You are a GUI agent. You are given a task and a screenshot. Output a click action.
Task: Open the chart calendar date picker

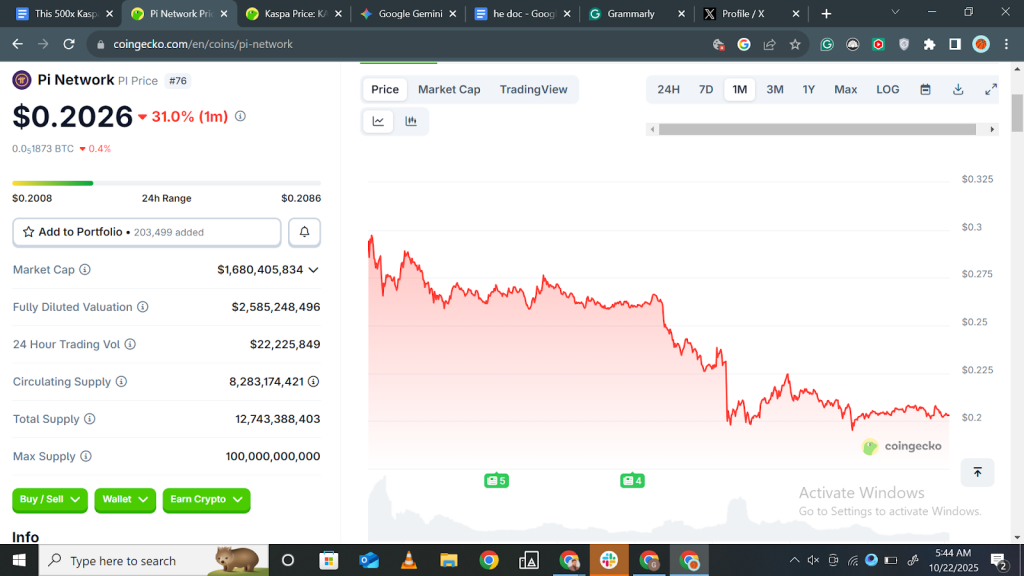coord(925,89)
